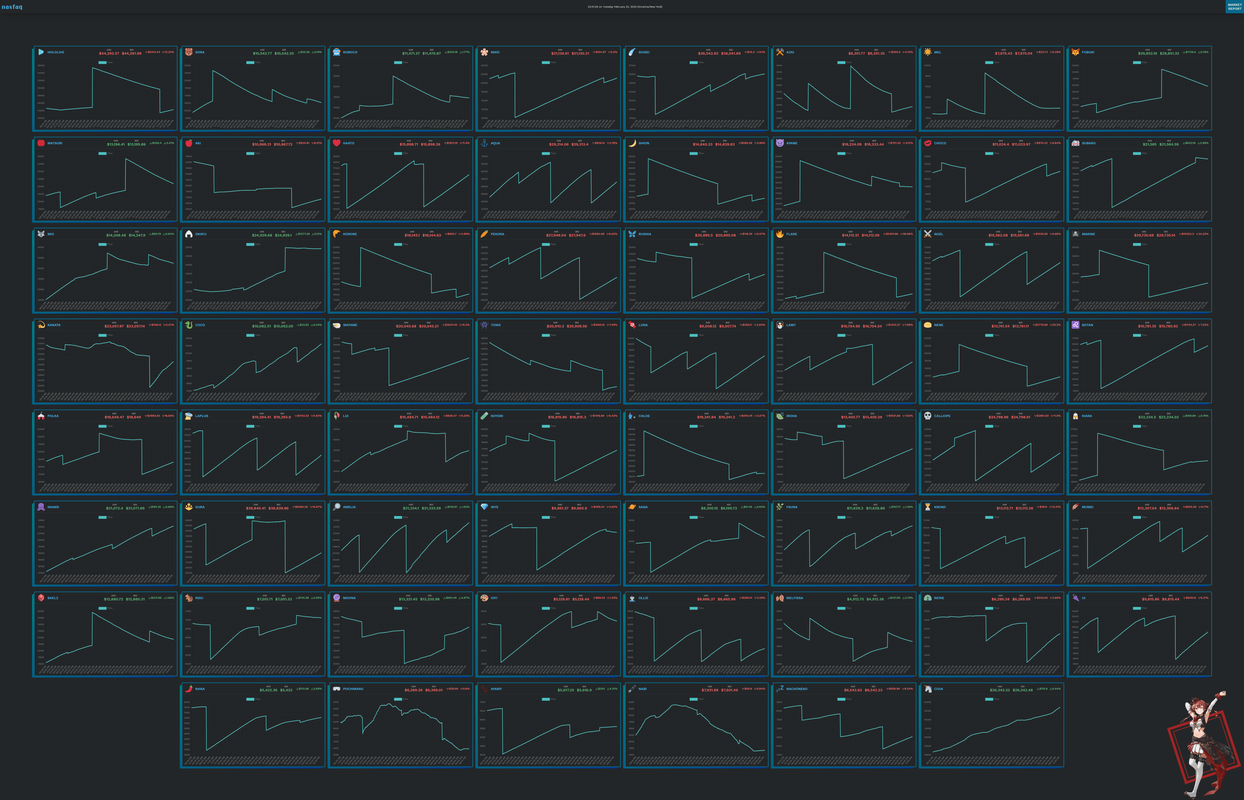Viewport: 1244px width, 800px height.
Task: Click the sun icon on MEL card
Action: pos(928,51)
